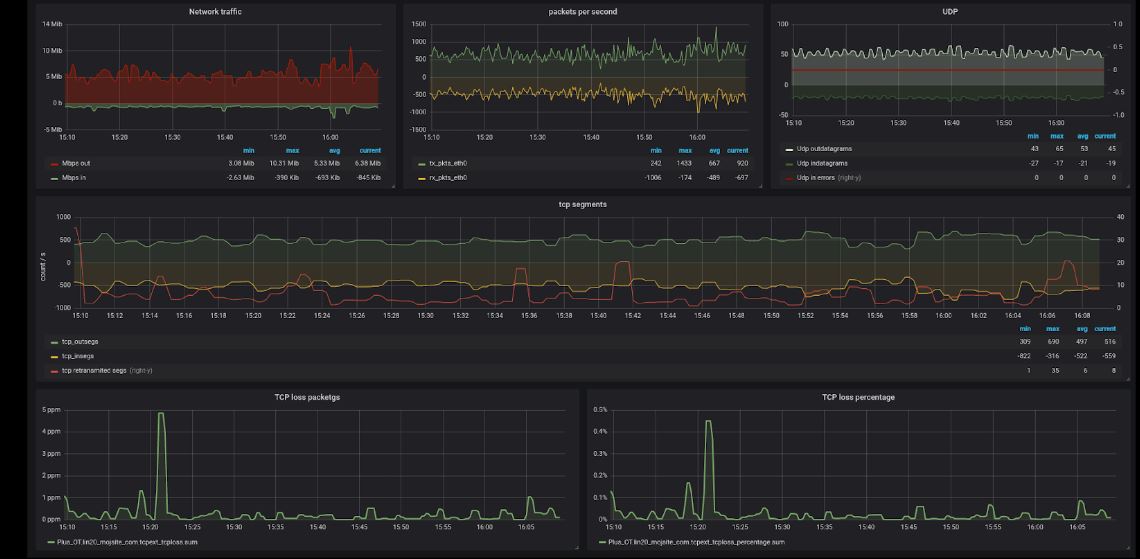The width and height of the screenshot is (1140, 559).
Task: Click the white Udp outdatagrams legend color icon
Action: 788,150
